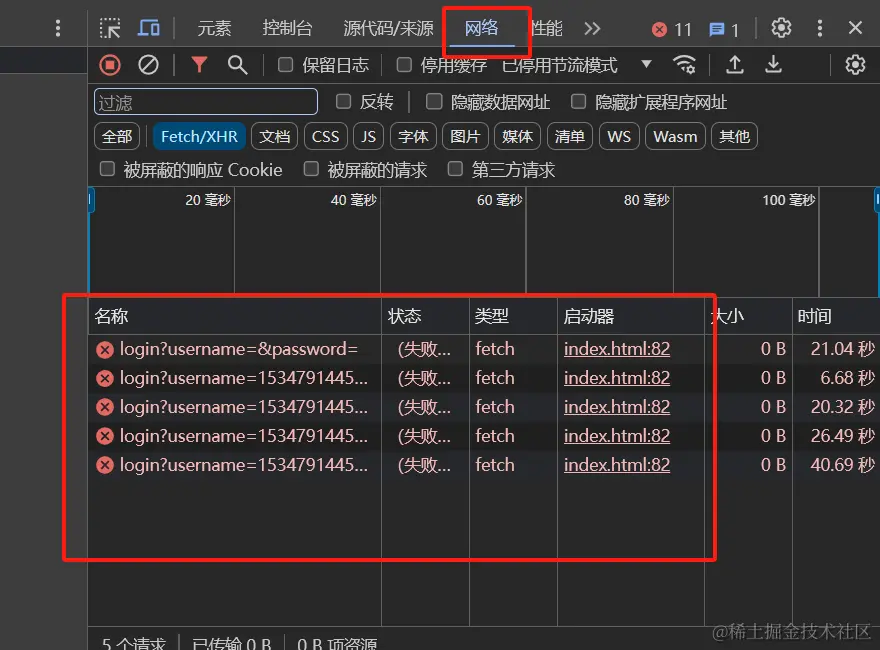Open network panel settings gear
Viewport: 880px width, 650px height.
click(x=855, y=65)
